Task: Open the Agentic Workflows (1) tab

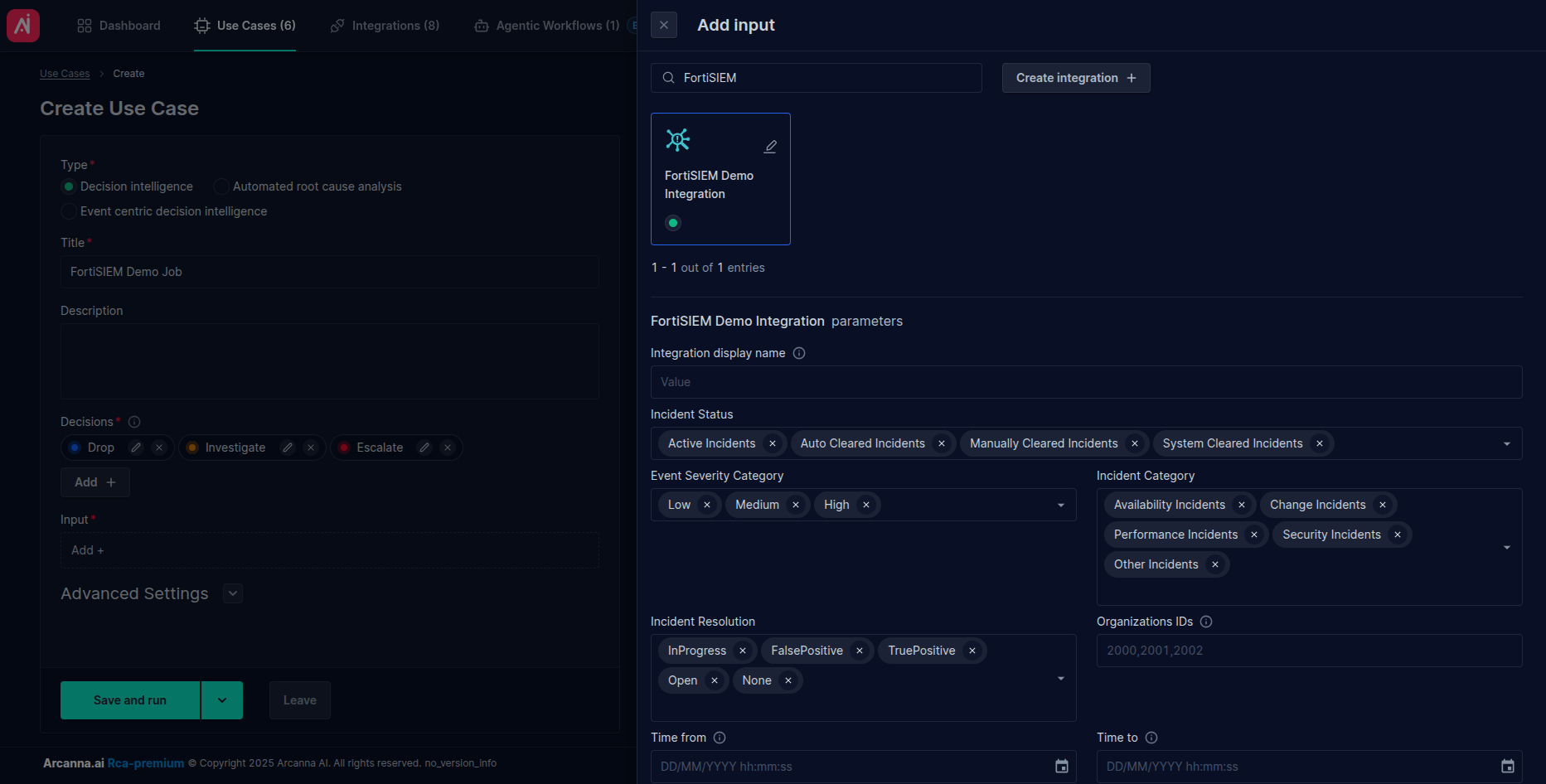Action: click(547, 26)
